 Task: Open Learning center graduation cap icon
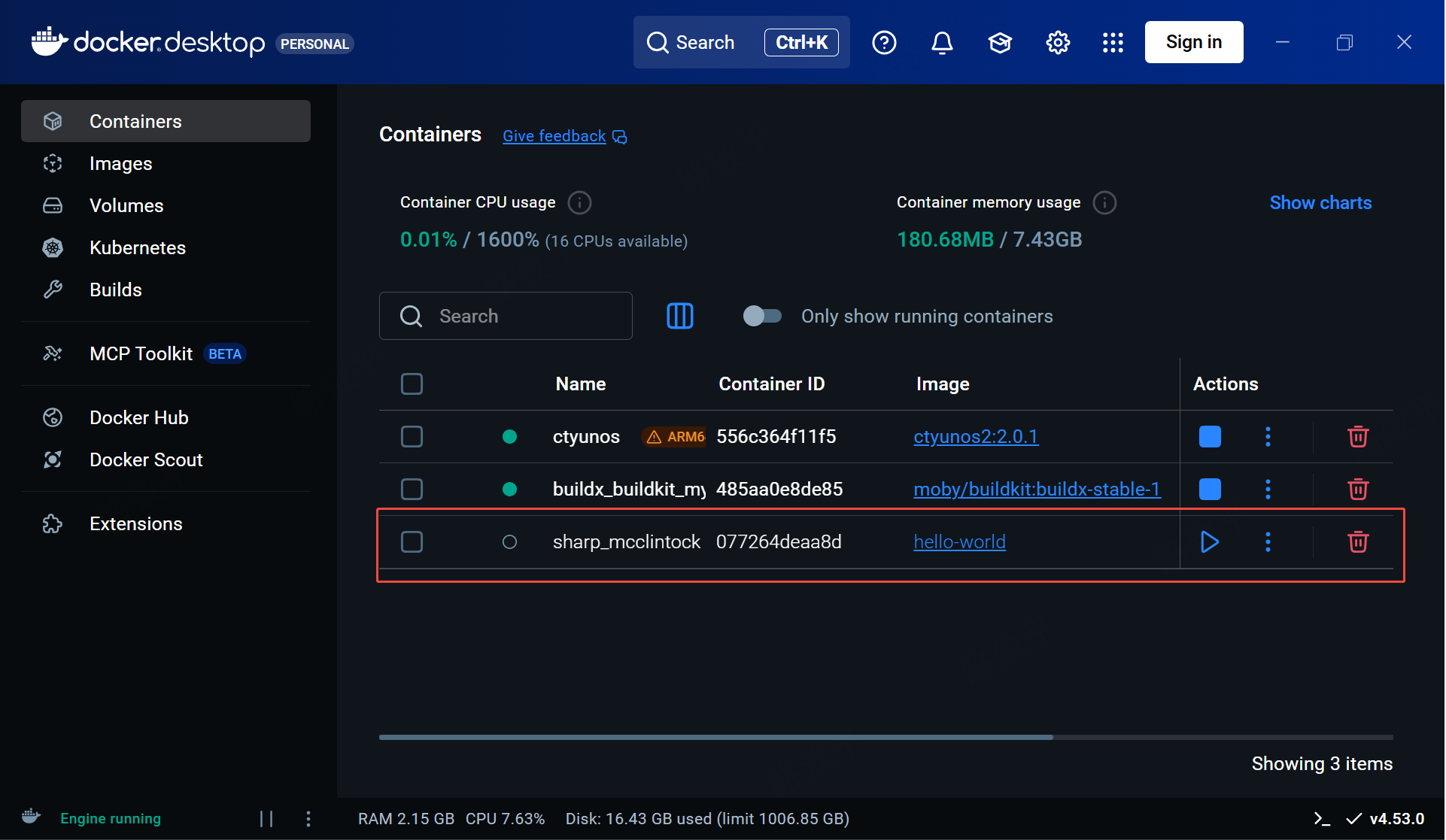[1000, 42]
